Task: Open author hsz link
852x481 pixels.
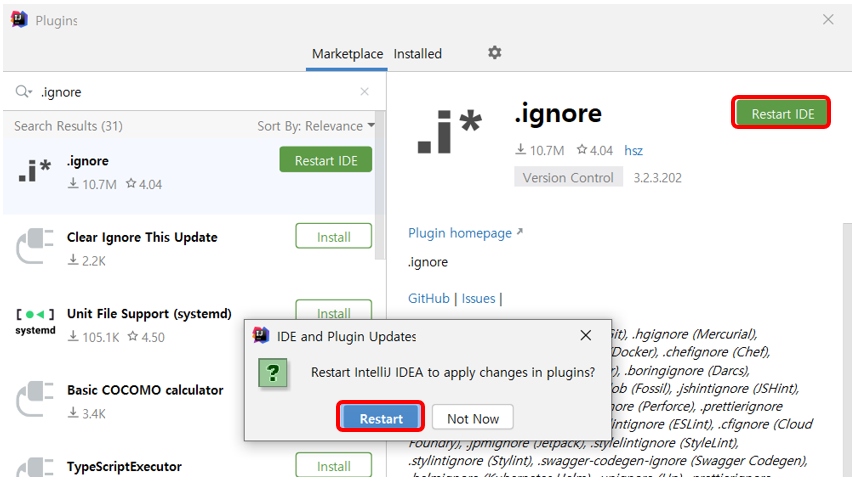Action: coord(633,151)
